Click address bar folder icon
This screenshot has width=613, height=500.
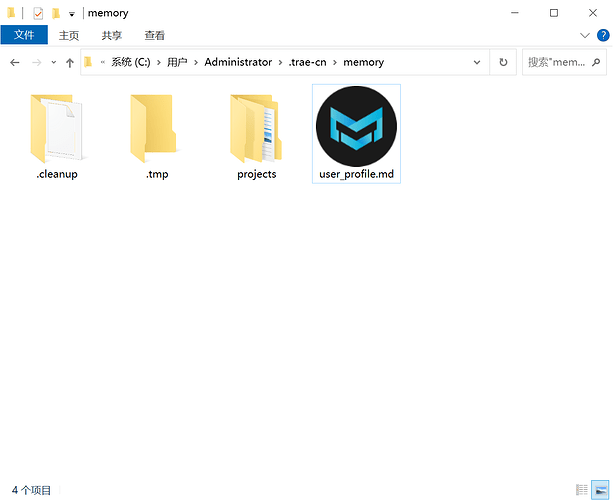(x=88, y=62)
